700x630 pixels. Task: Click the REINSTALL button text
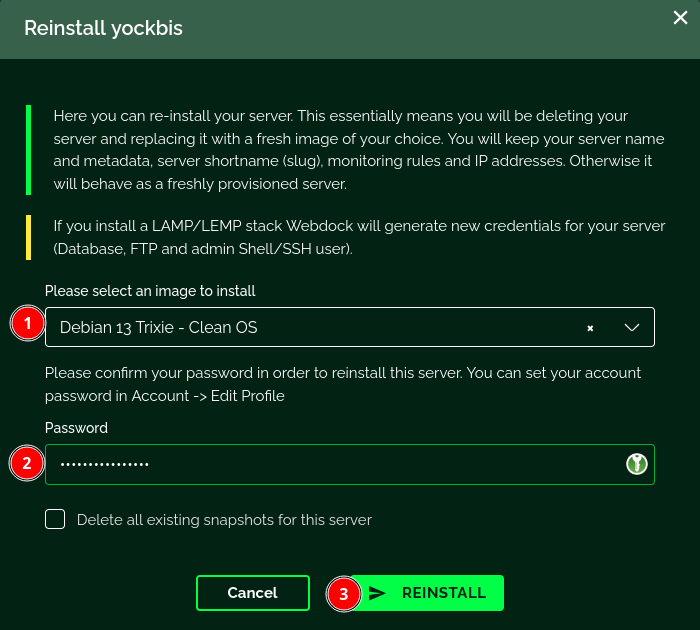pos(443,593)
